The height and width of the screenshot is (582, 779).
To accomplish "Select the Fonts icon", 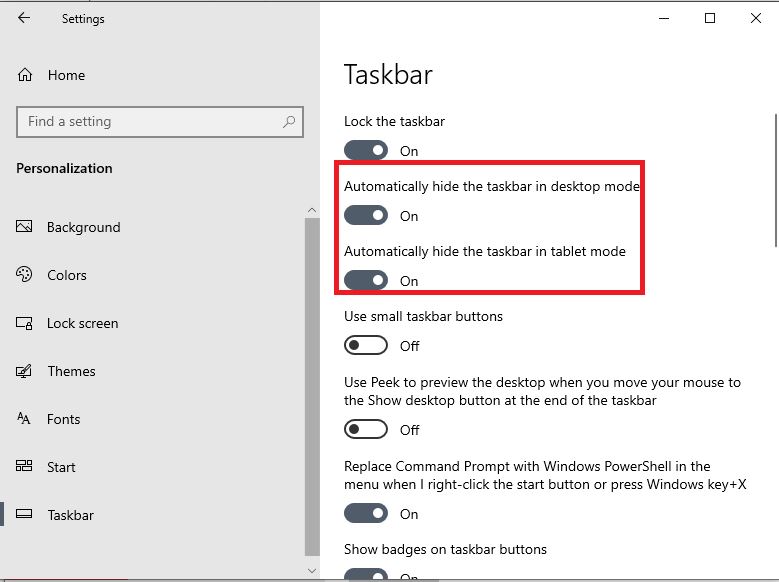I will click(24, 418).
